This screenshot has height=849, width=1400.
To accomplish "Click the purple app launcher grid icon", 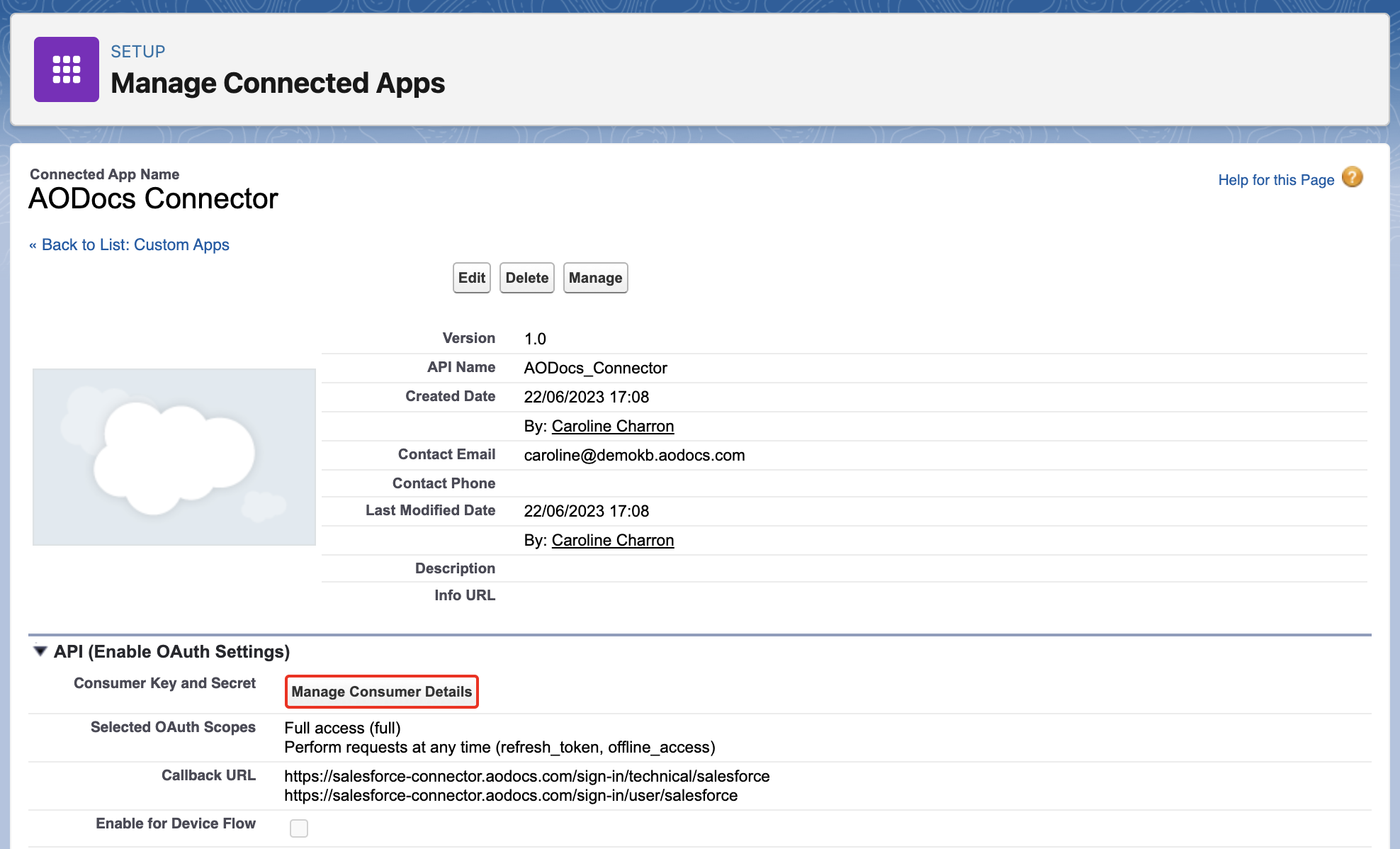I will tap(66, 69).
